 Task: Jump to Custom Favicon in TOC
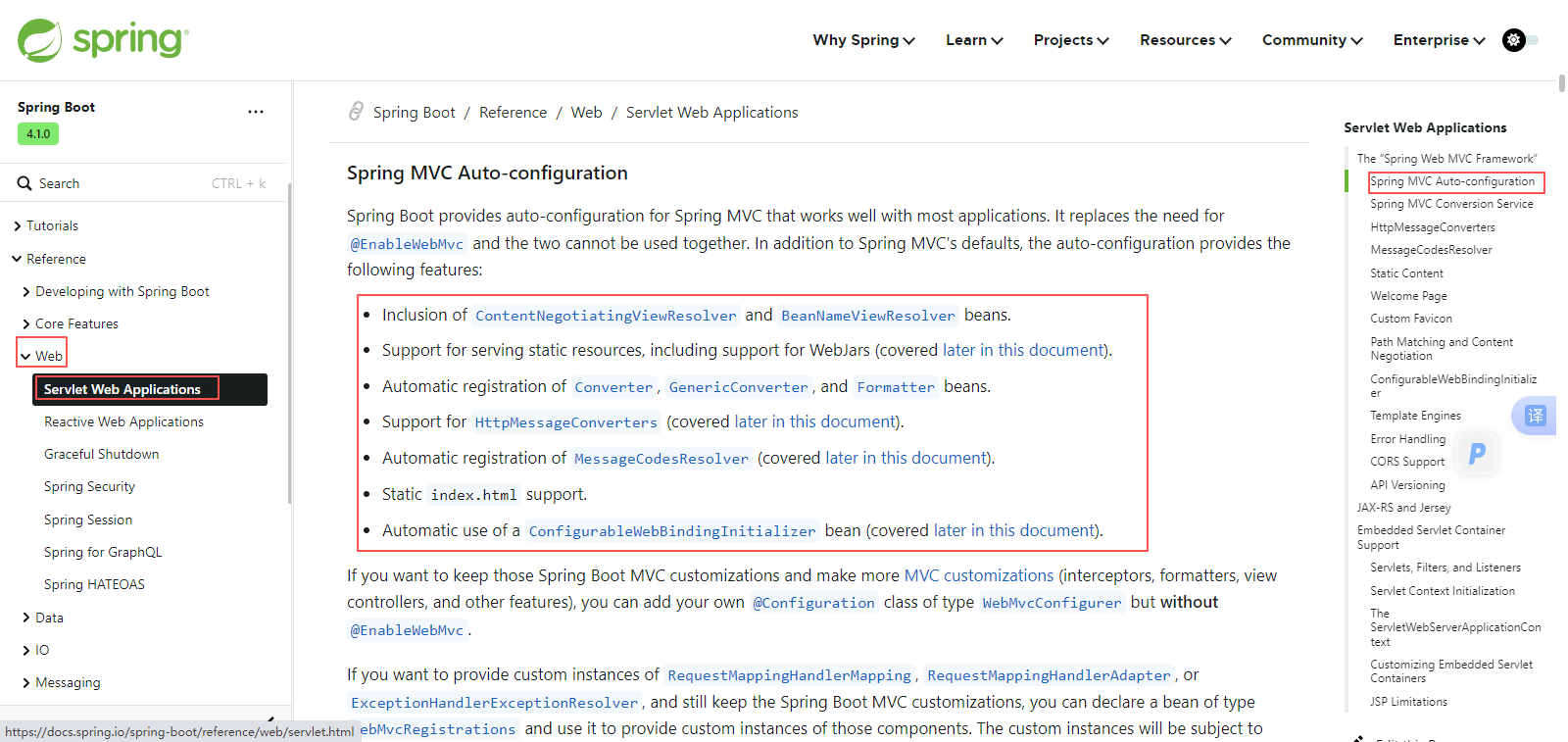click(x=1411, y=319)
